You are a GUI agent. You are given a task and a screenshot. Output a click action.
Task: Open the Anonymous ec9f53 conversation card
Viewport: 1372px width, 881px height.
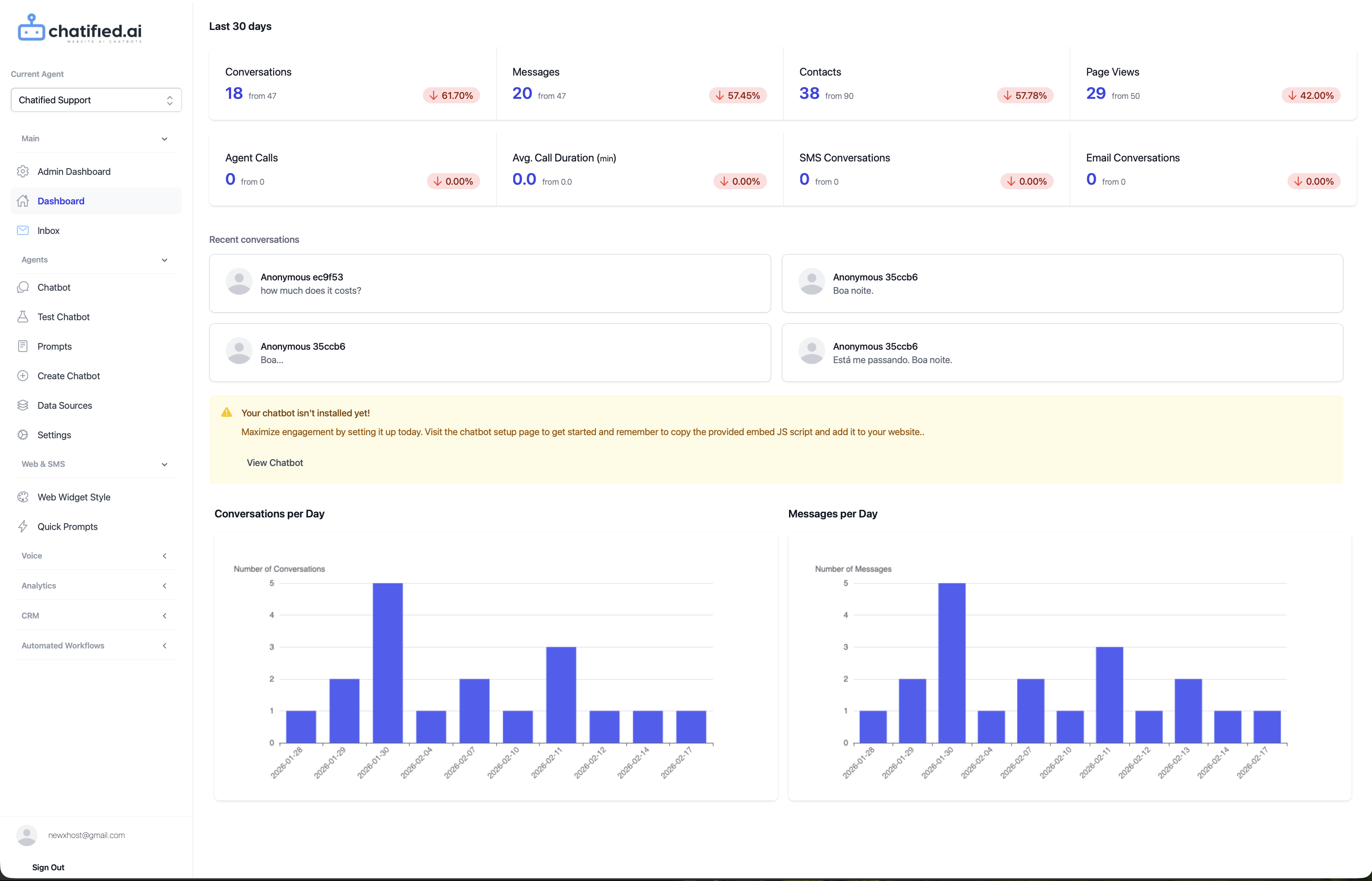[x=490, y=284]
